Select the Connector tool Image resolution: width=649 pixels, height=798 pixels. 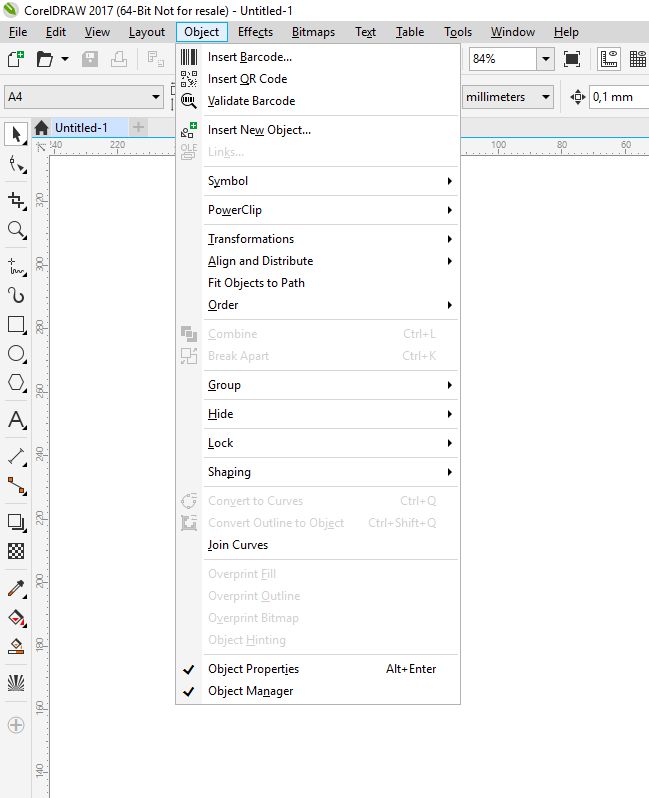coord(16,486)
